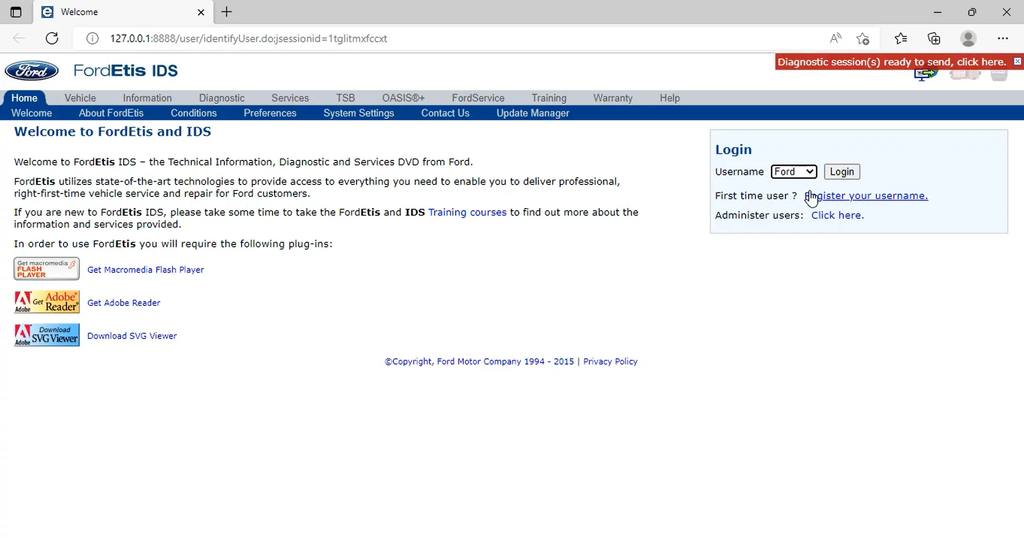Open System Settings in the submenu
Screen dimensions: 1024x538
pyautogui.click(x=358, y=113)
